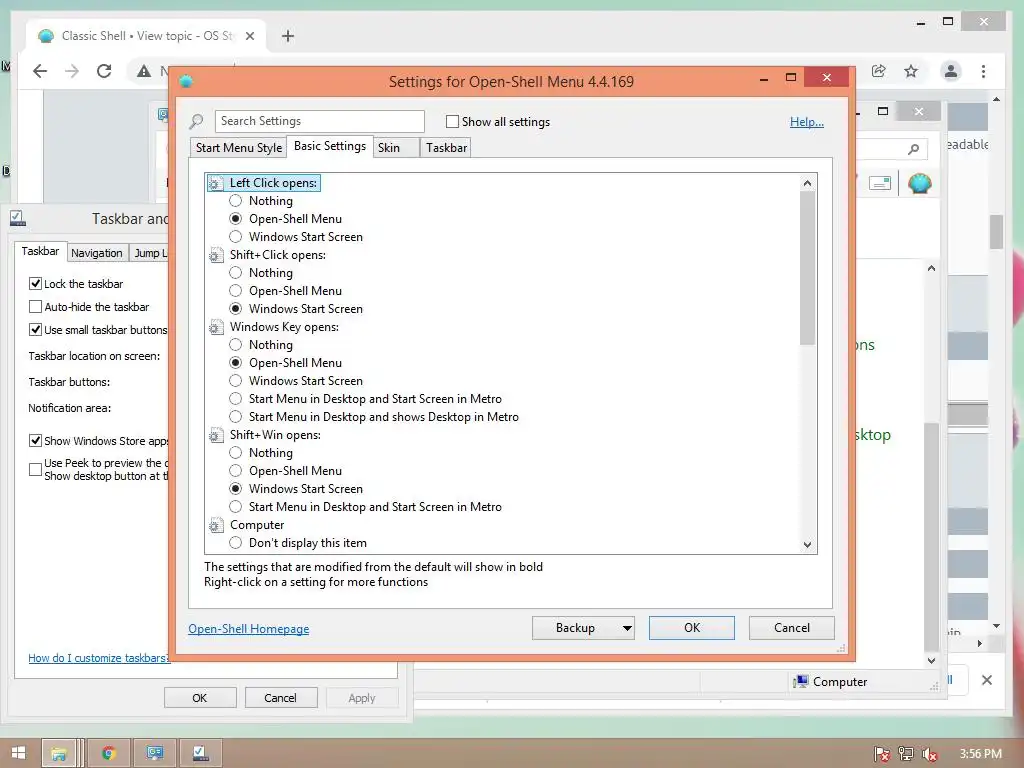Open the Chrome three-dot menu
Image resolution: width=1024 pixels, height=768 pixels.
pos(983,71)
